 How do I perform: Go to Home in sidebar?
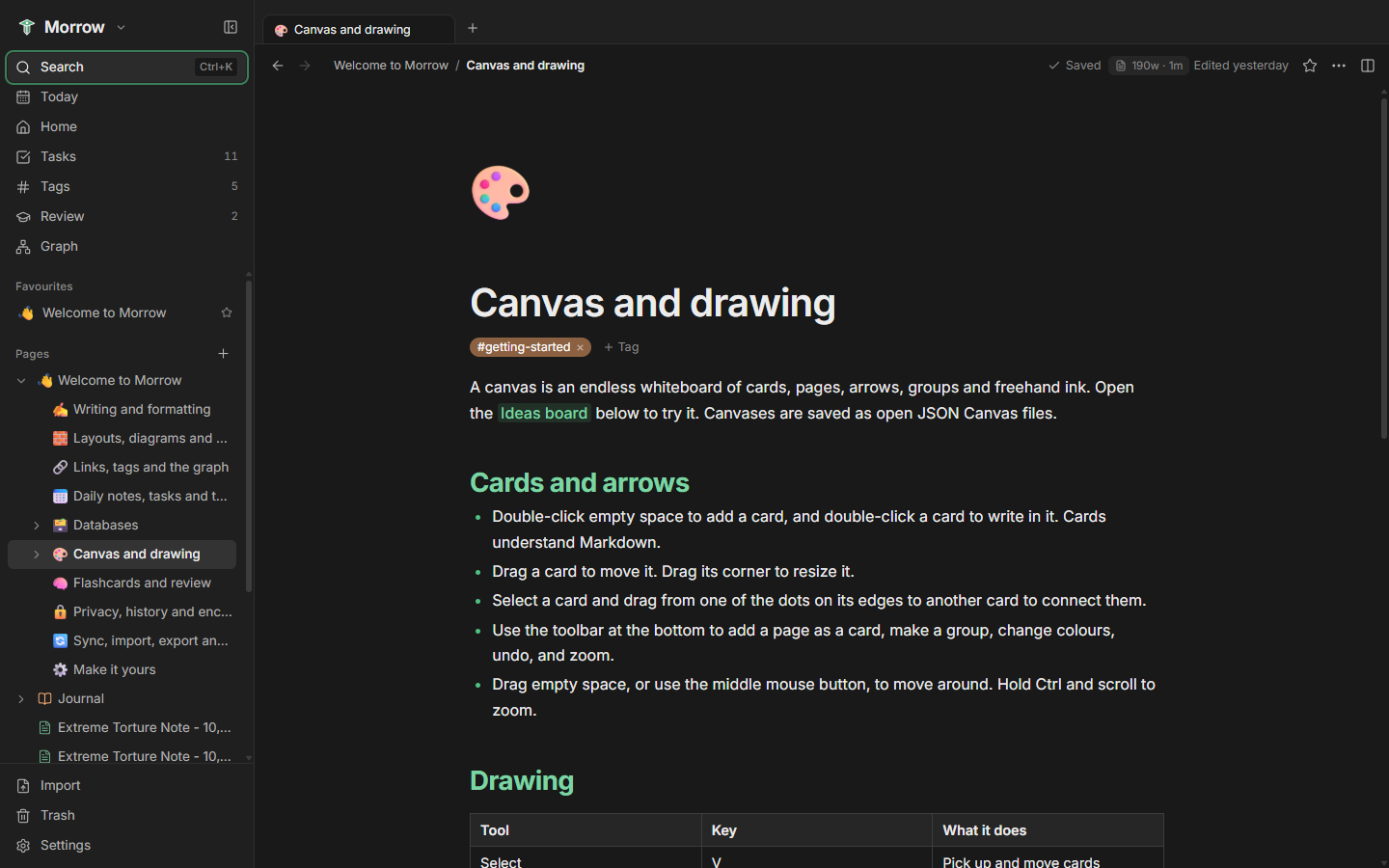(x=126, y=126)
